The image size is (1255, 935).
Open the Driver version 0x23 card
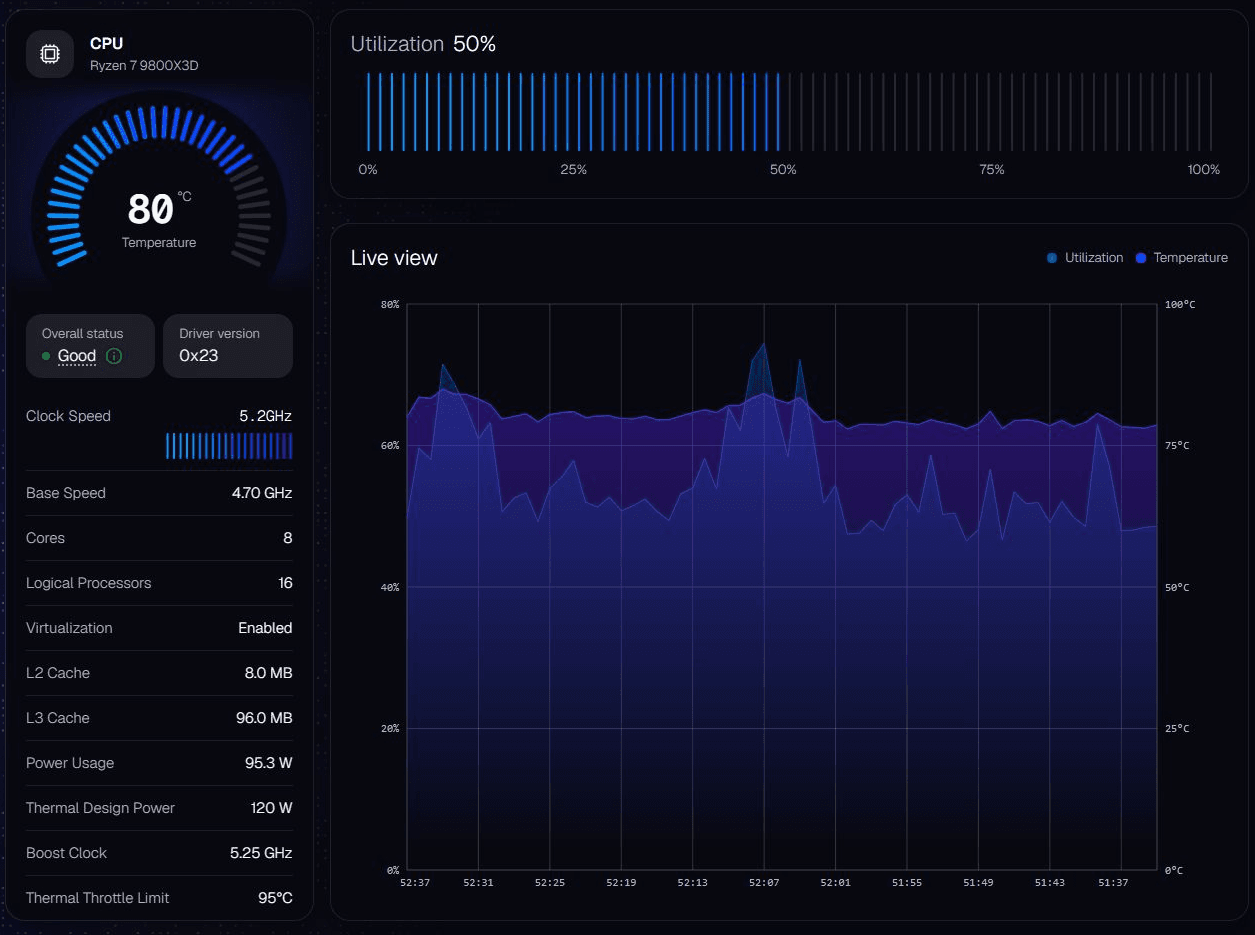[x=228, y=346]
